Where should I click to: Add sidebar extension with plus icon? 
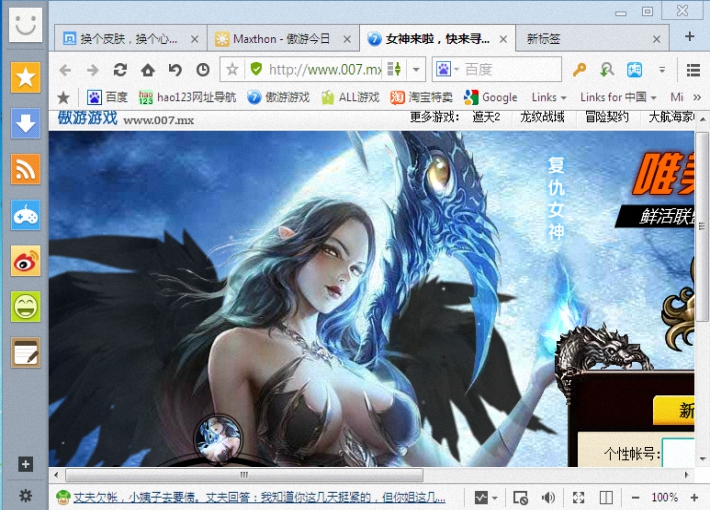click(x=25, y=464)
